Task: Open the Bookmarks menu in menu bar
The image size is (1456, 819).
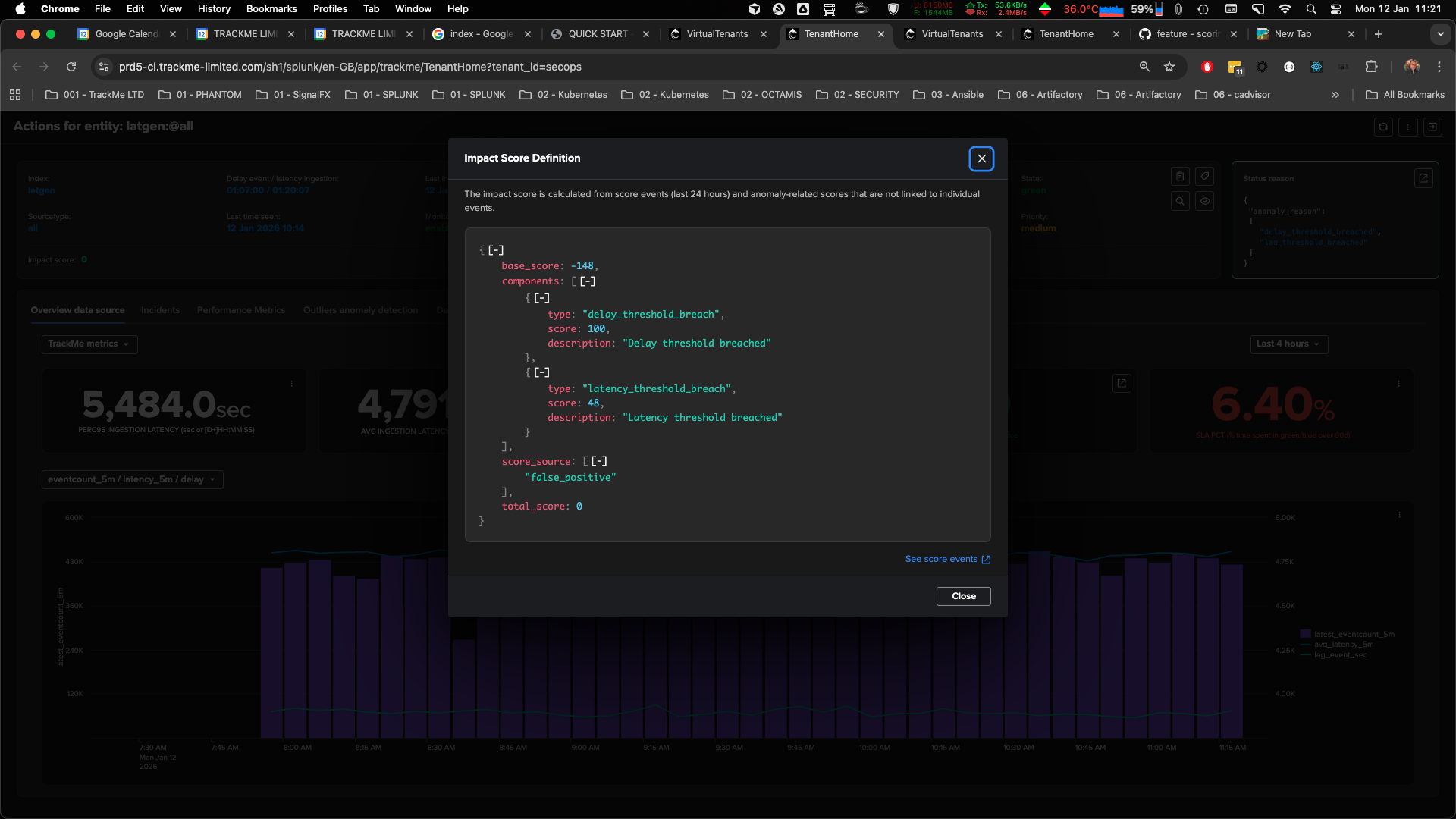Action: click(271, 8)
